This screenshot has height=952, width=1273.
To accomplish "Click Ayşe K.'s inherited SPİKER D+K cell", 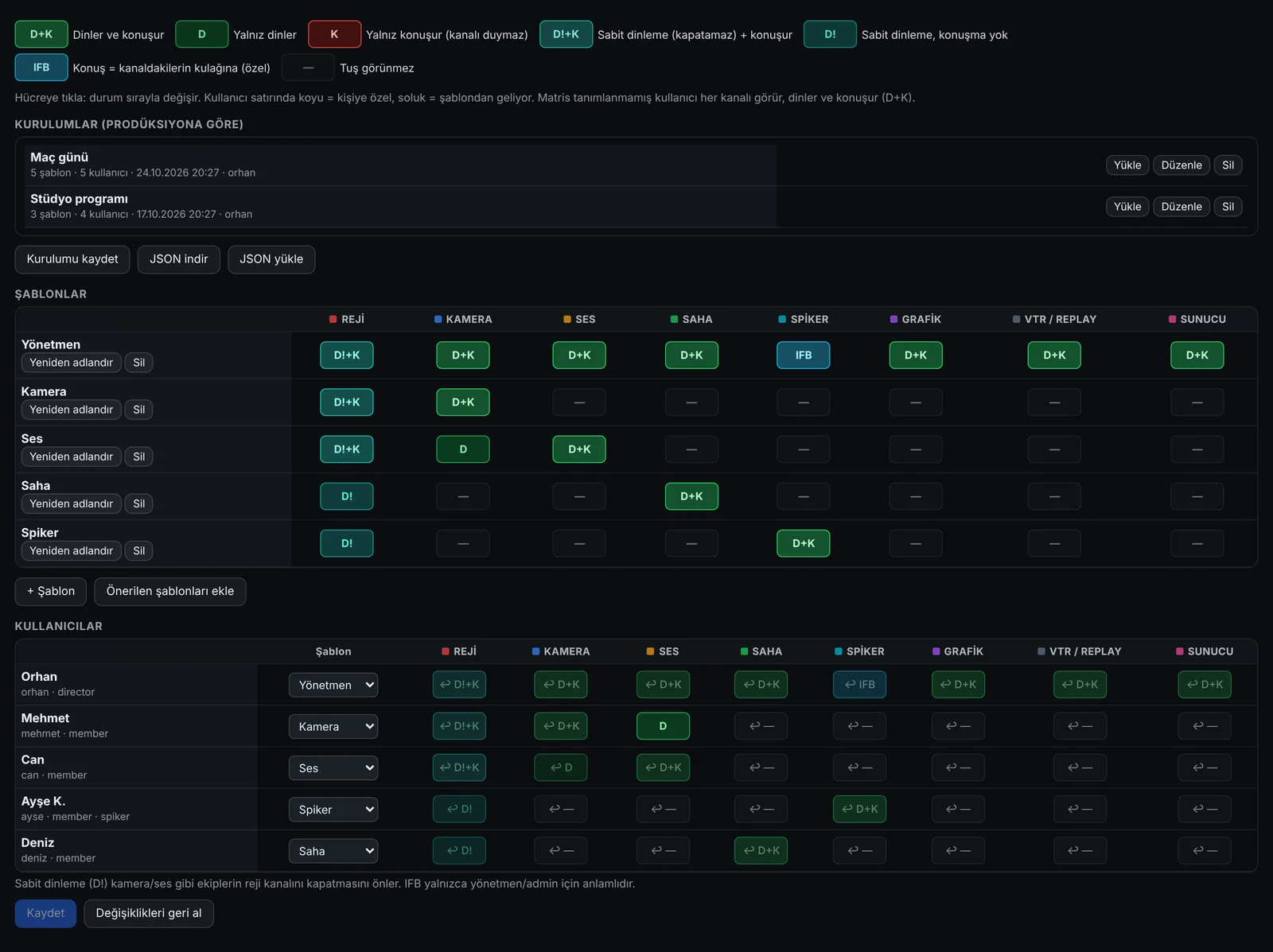I will [859, 809].
